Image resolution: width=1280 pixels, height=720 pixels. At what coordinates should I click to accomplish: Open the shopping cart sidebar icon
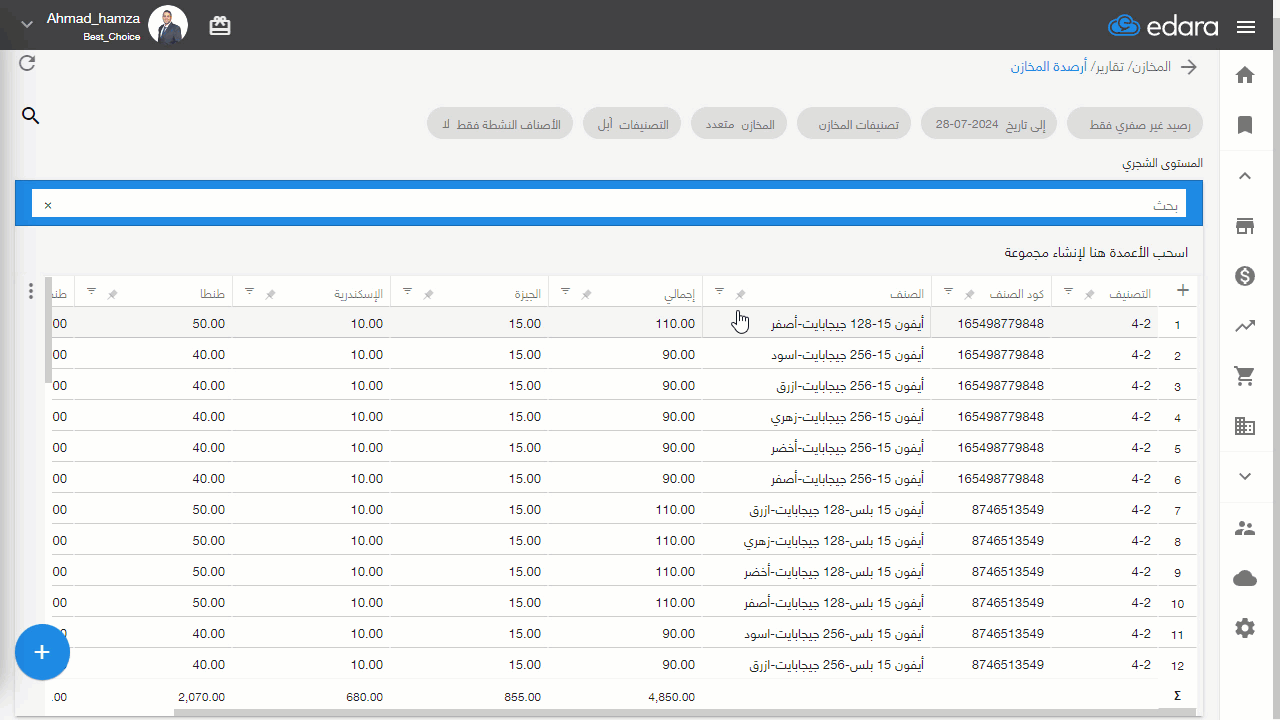1245,376
